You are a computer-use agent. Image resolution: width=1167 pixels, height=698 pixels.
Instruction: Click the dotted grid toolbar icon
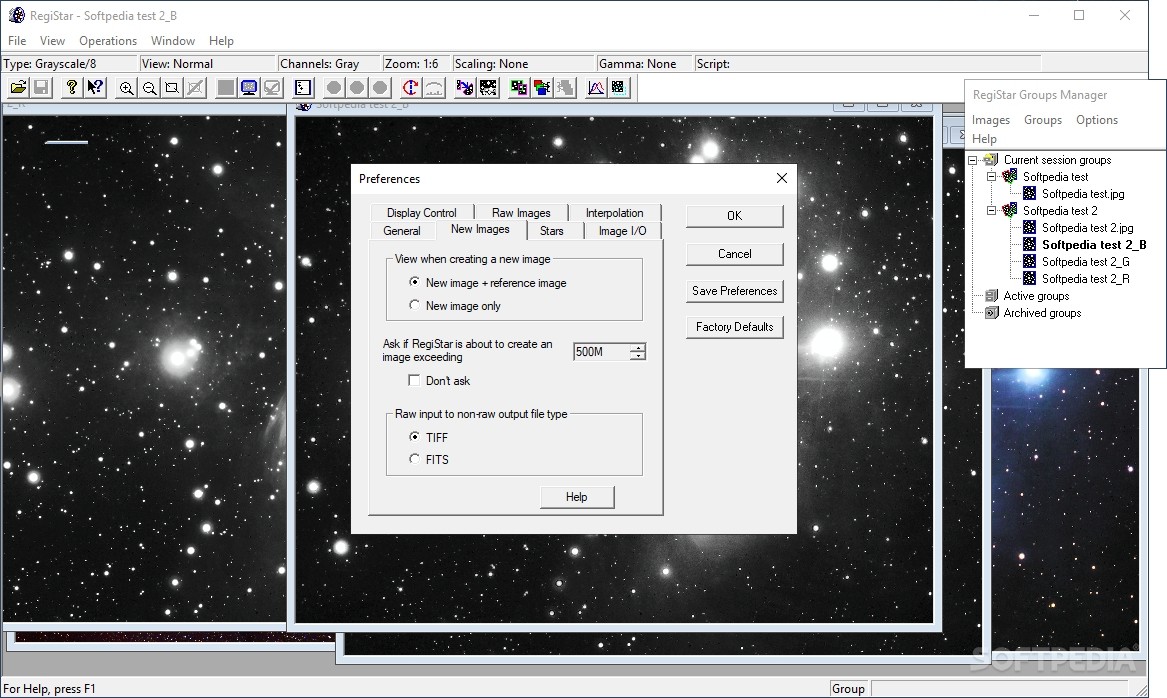[x=618, y=88]
